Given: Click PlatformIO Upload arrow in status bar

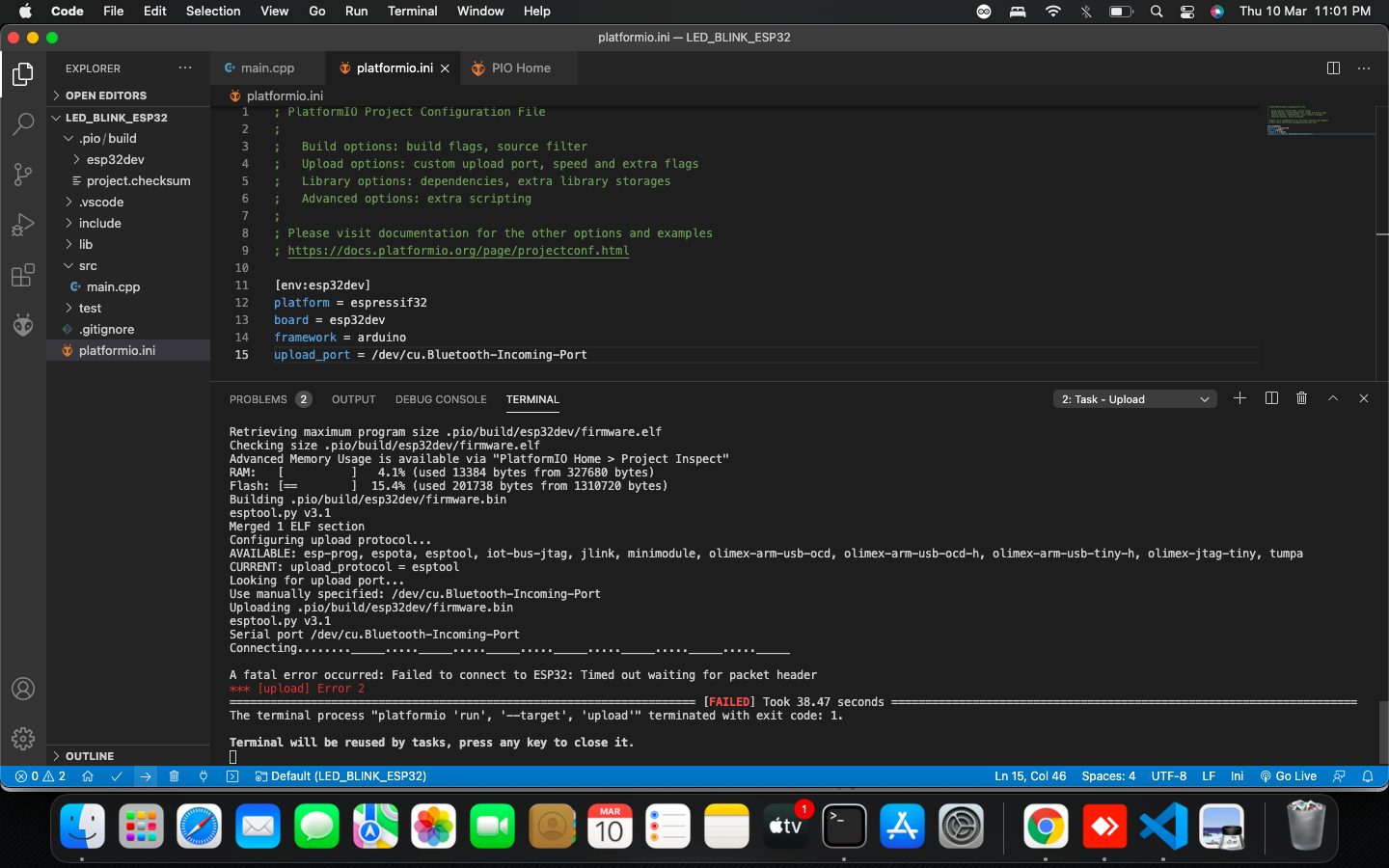Looking at the screenshot, I should coord(146,776).
